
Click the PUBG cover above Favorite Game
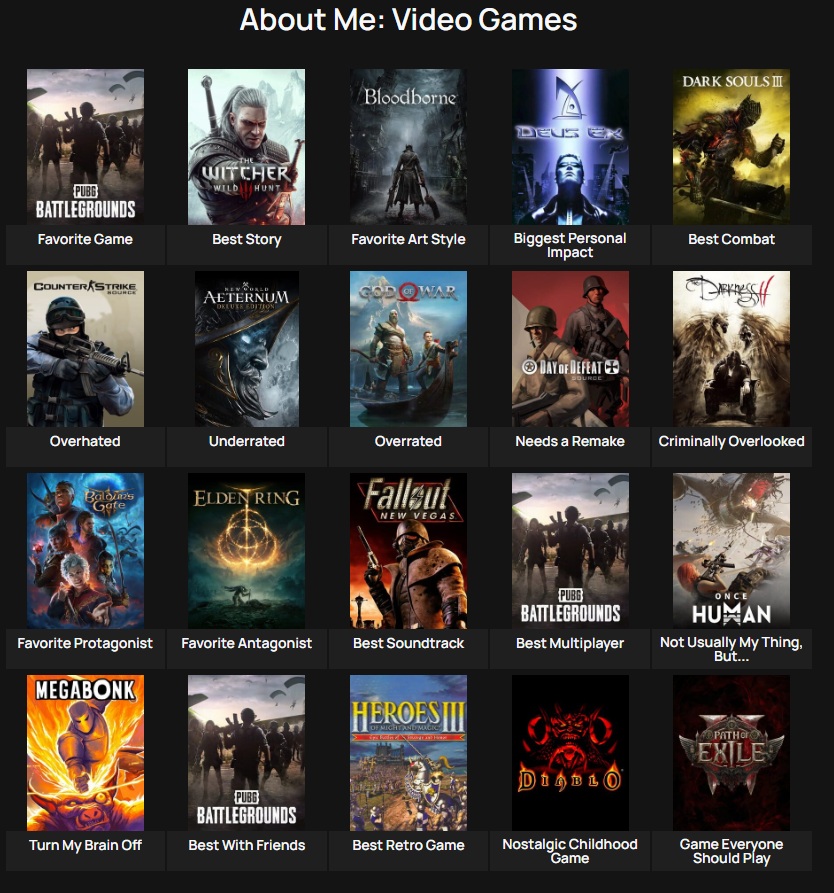click(x=85, y=147)
